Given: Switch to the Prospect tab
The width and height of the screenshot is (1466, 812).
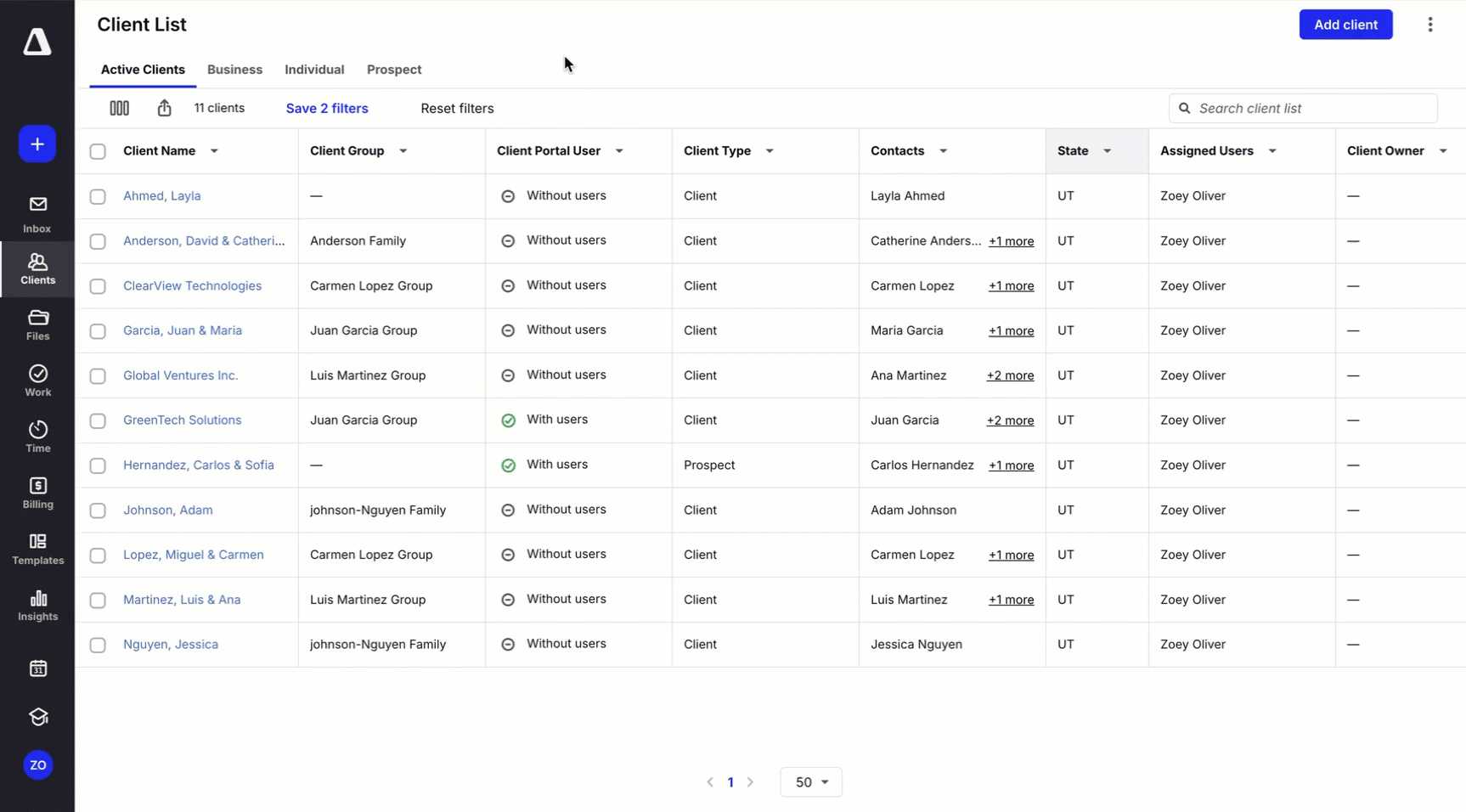Looking at the screenshot, I should click(393, 70).
